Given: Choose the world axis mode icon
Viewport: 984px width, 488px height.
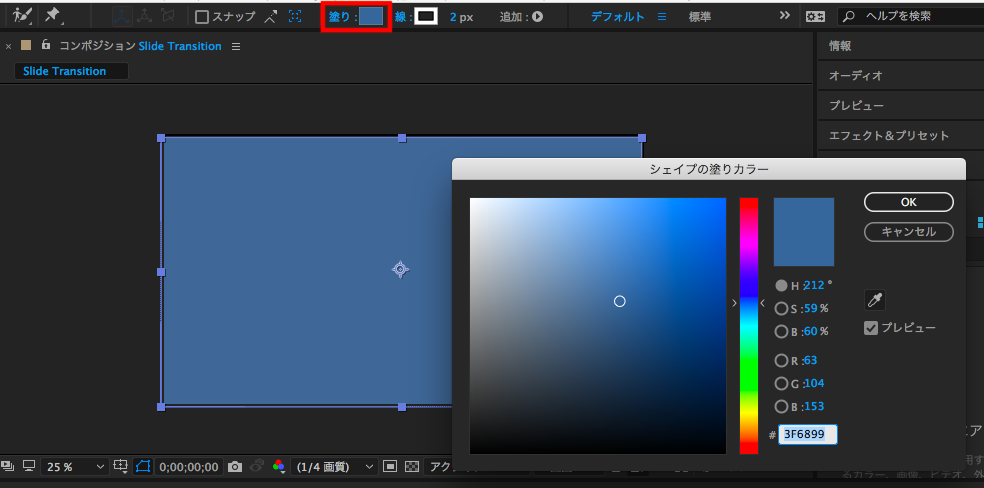Looking at the screenshot, I should click(146, 17).
